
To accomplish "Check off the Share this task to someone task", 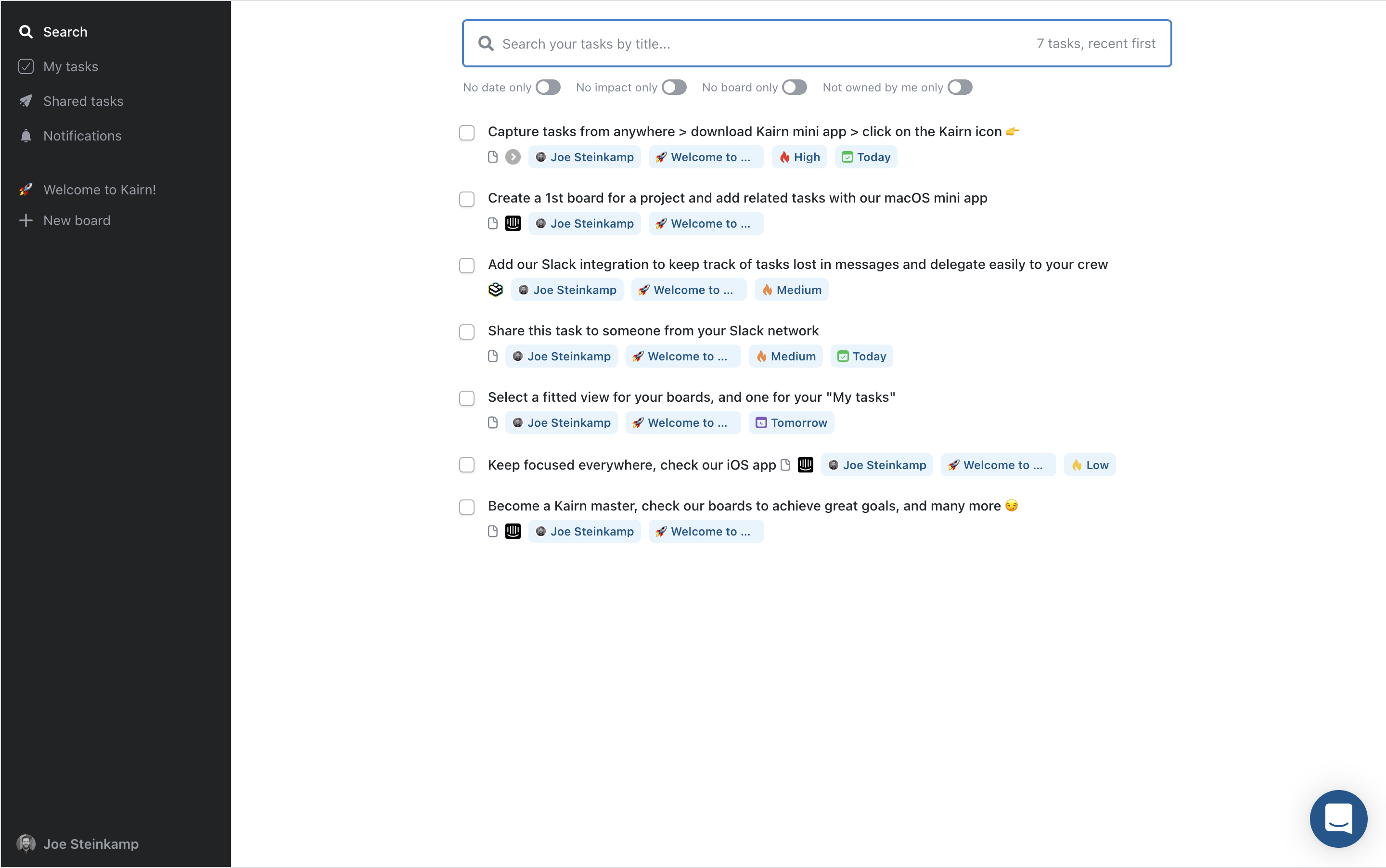I will (467, 332).
